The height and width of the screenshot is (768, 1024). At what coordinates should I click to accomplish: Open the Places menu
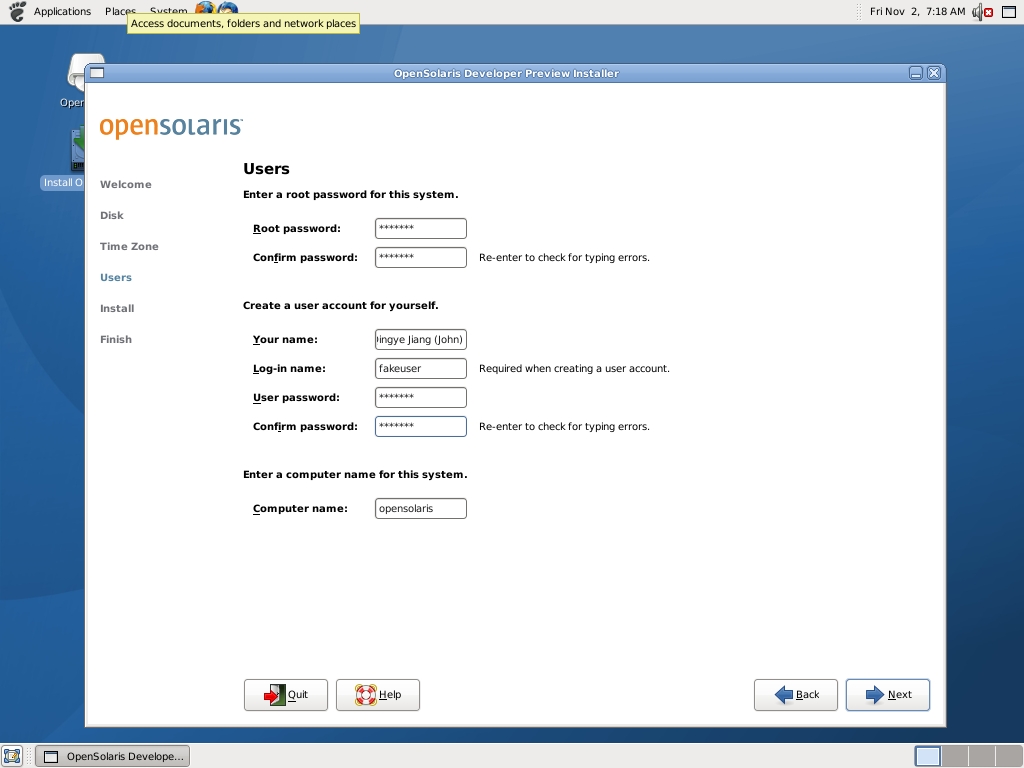pos(120,12)
